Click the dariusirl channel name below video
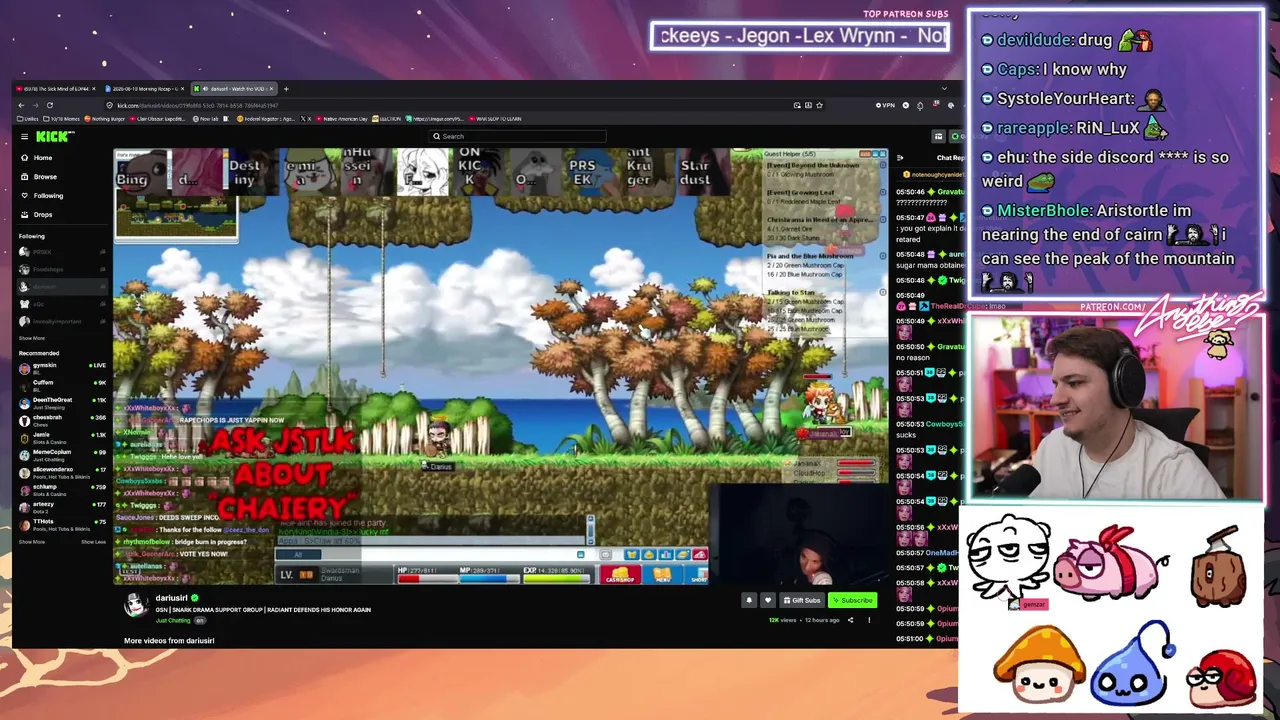 (171, 598)
